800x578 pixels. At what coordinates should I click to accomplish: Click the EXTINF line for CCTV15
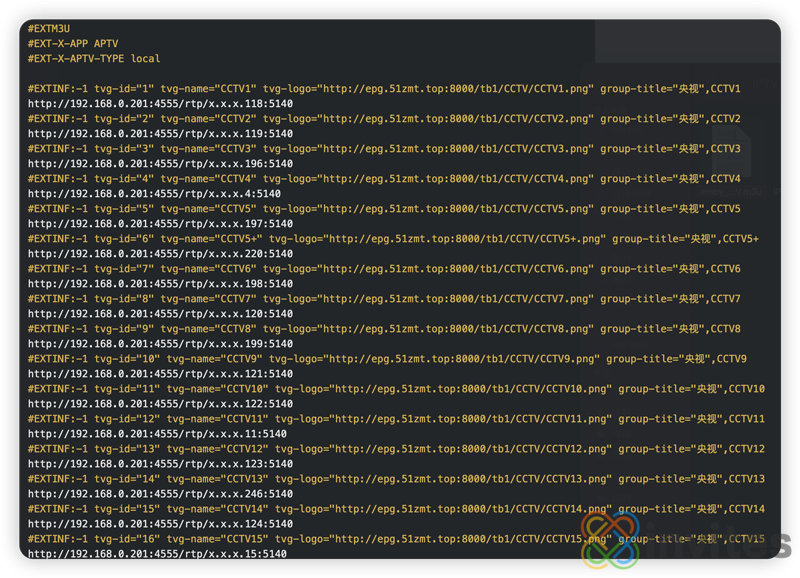pyautogui.click(x=396, y=539)
